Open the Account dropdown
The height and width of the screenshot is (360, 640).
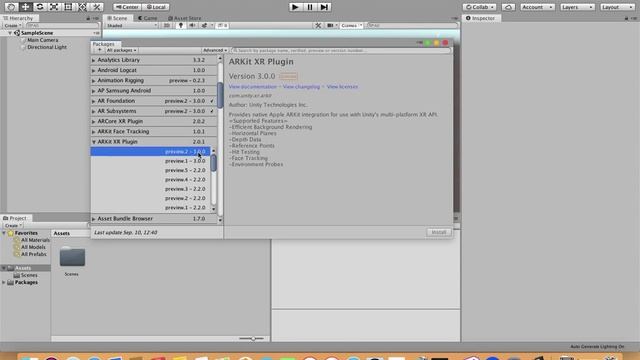(537, 7)
